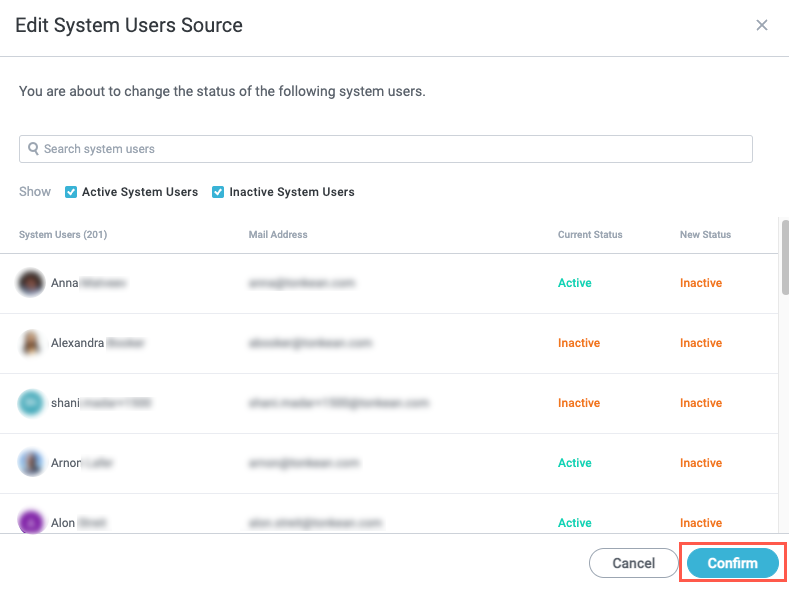Click the Mail Address column header

coord(278,235)
